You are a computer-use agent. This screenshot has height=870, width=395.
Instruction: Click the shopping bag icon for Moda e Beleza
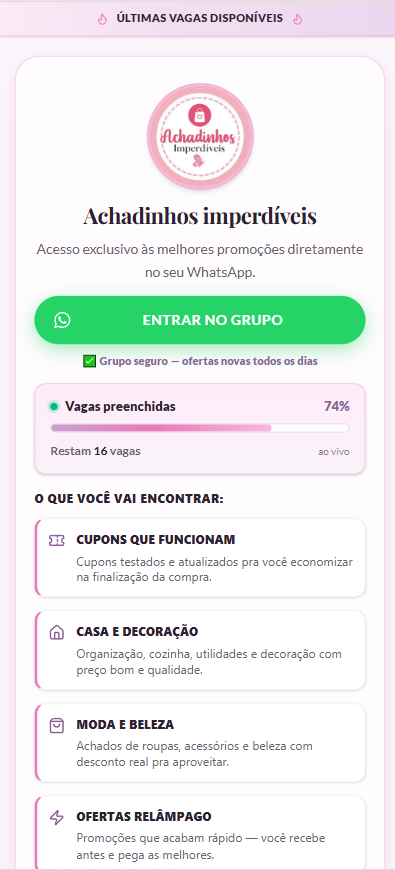click(57, 725)
